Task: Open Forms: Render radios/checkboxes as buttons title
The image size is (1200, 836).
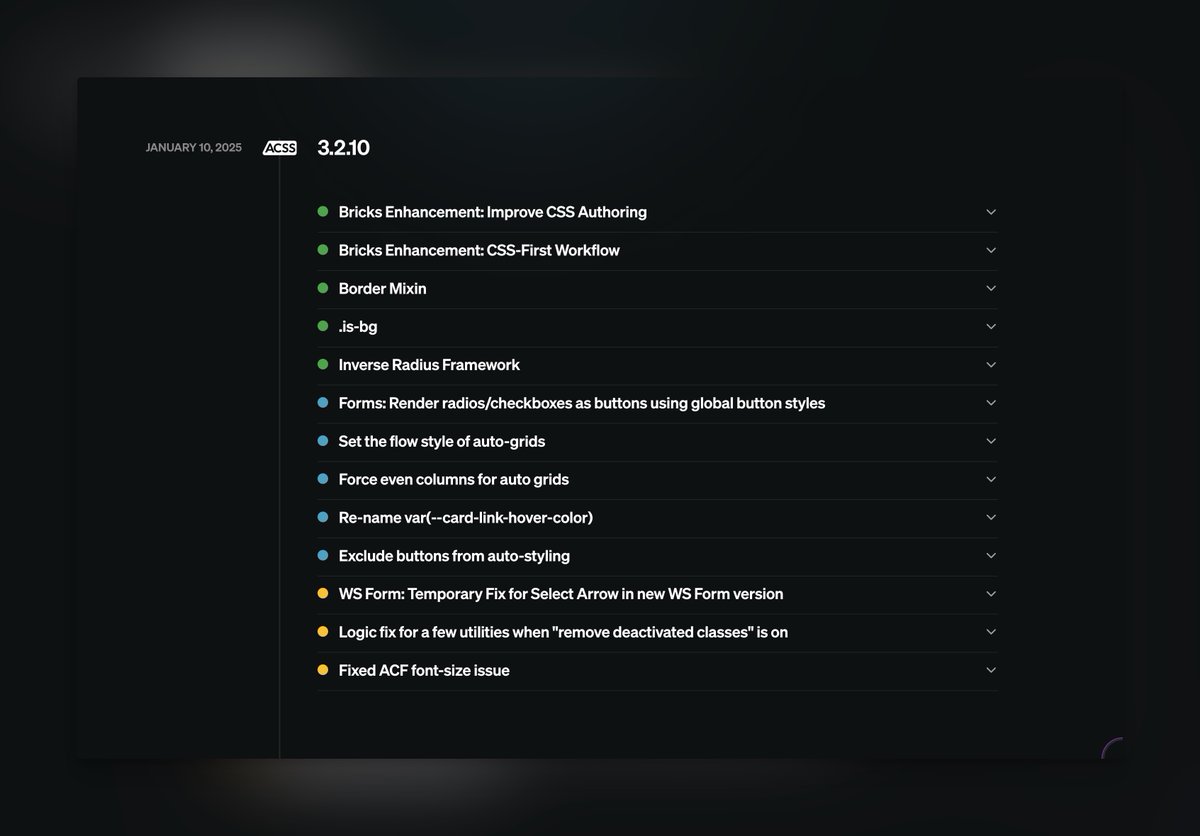Action: point(582,403)
